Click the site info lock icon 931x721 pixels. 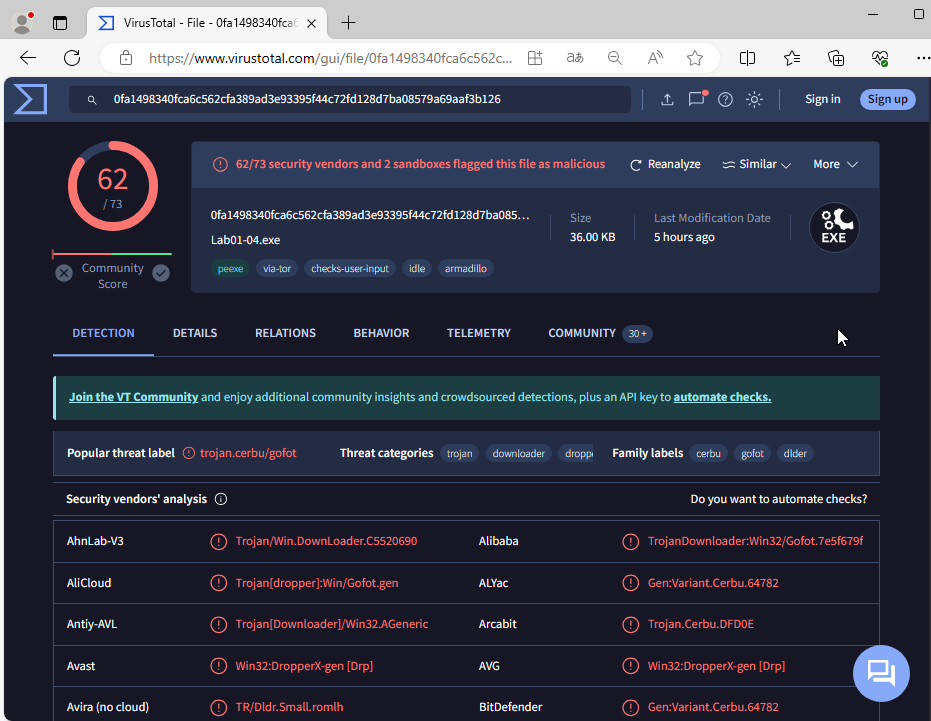[126, 58]
